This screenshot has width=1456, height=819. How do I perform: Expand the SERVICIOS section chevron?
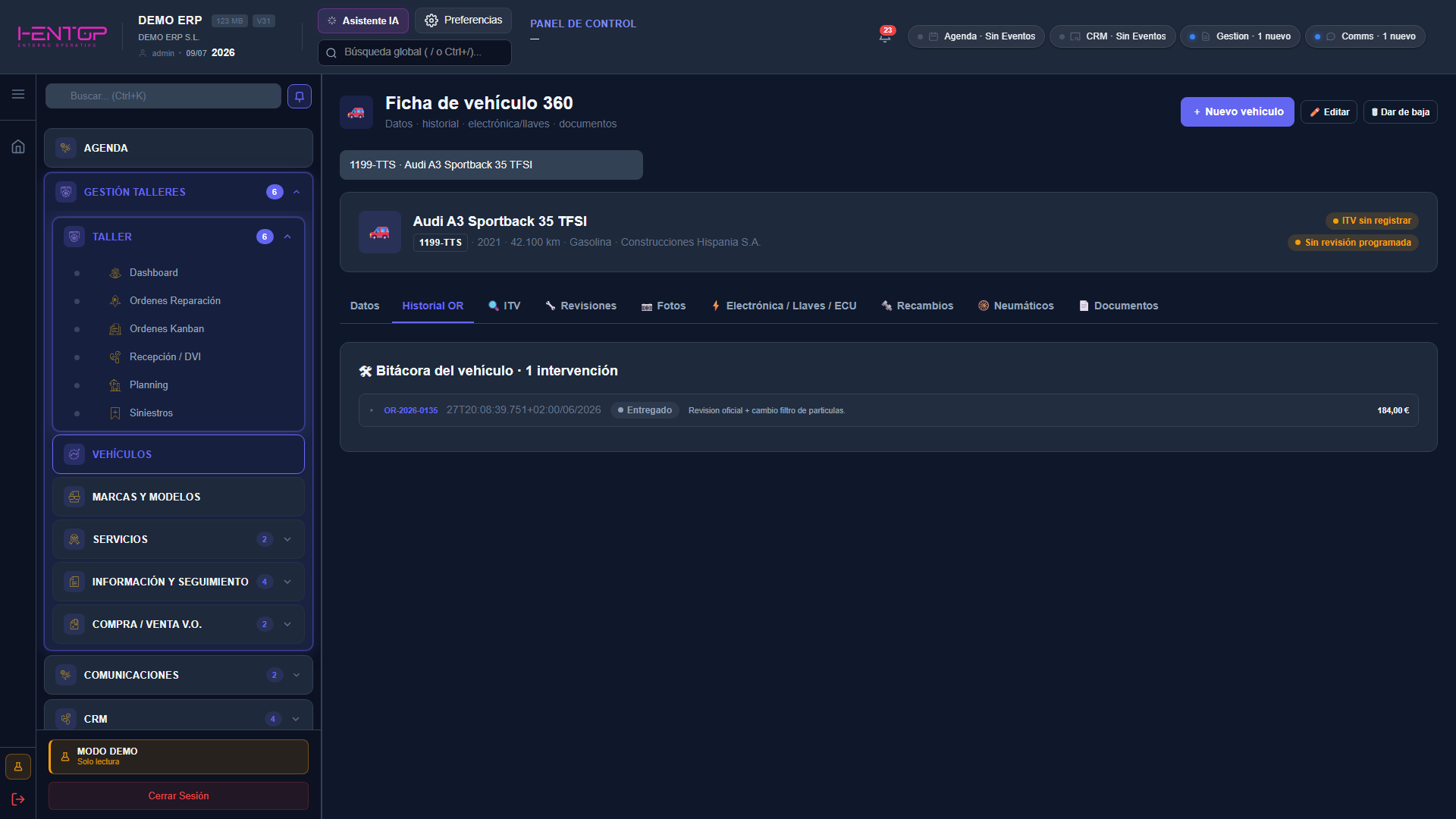click(x=287, y=539)
